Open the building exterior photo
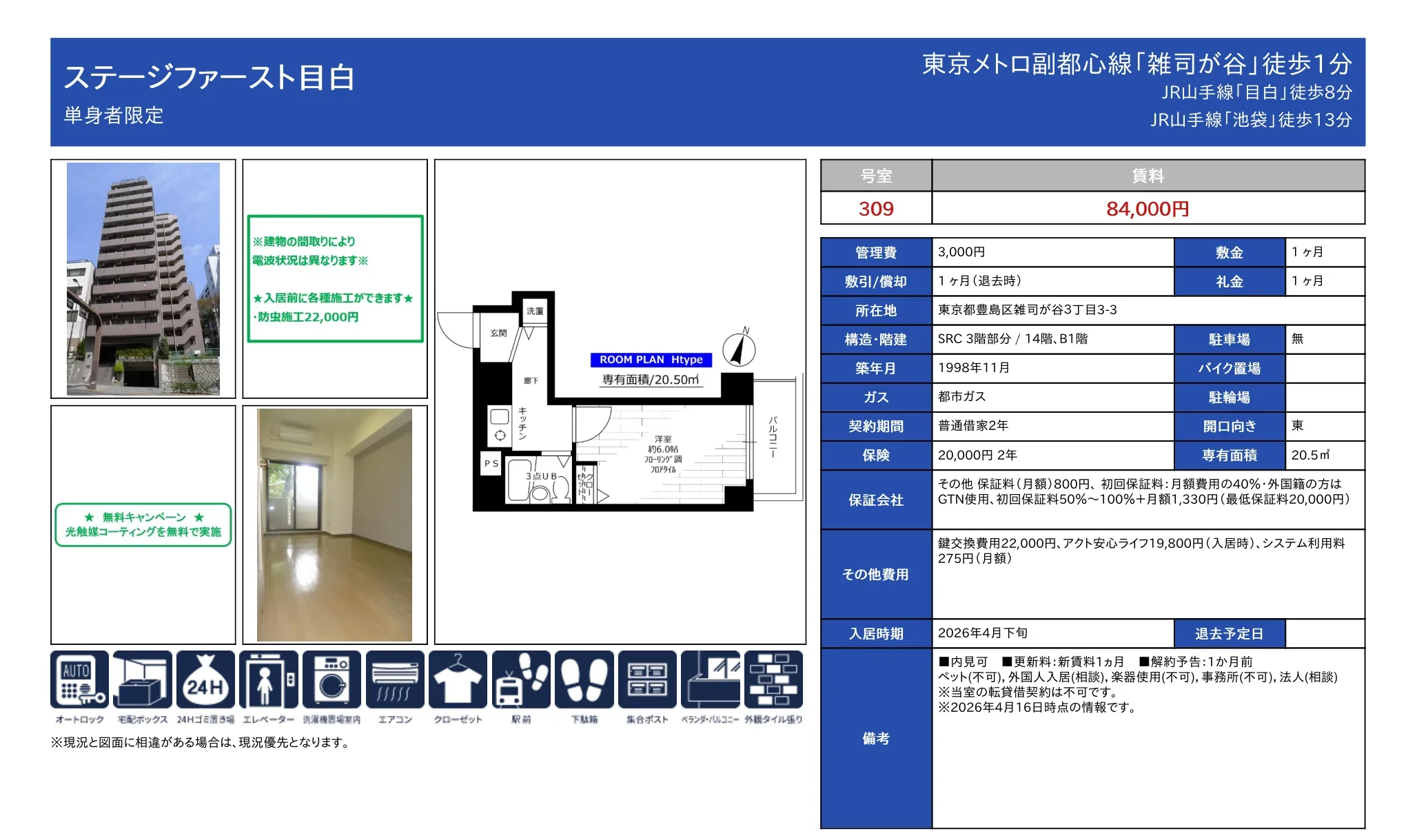 pyautogui.click(x=143, y=279)
